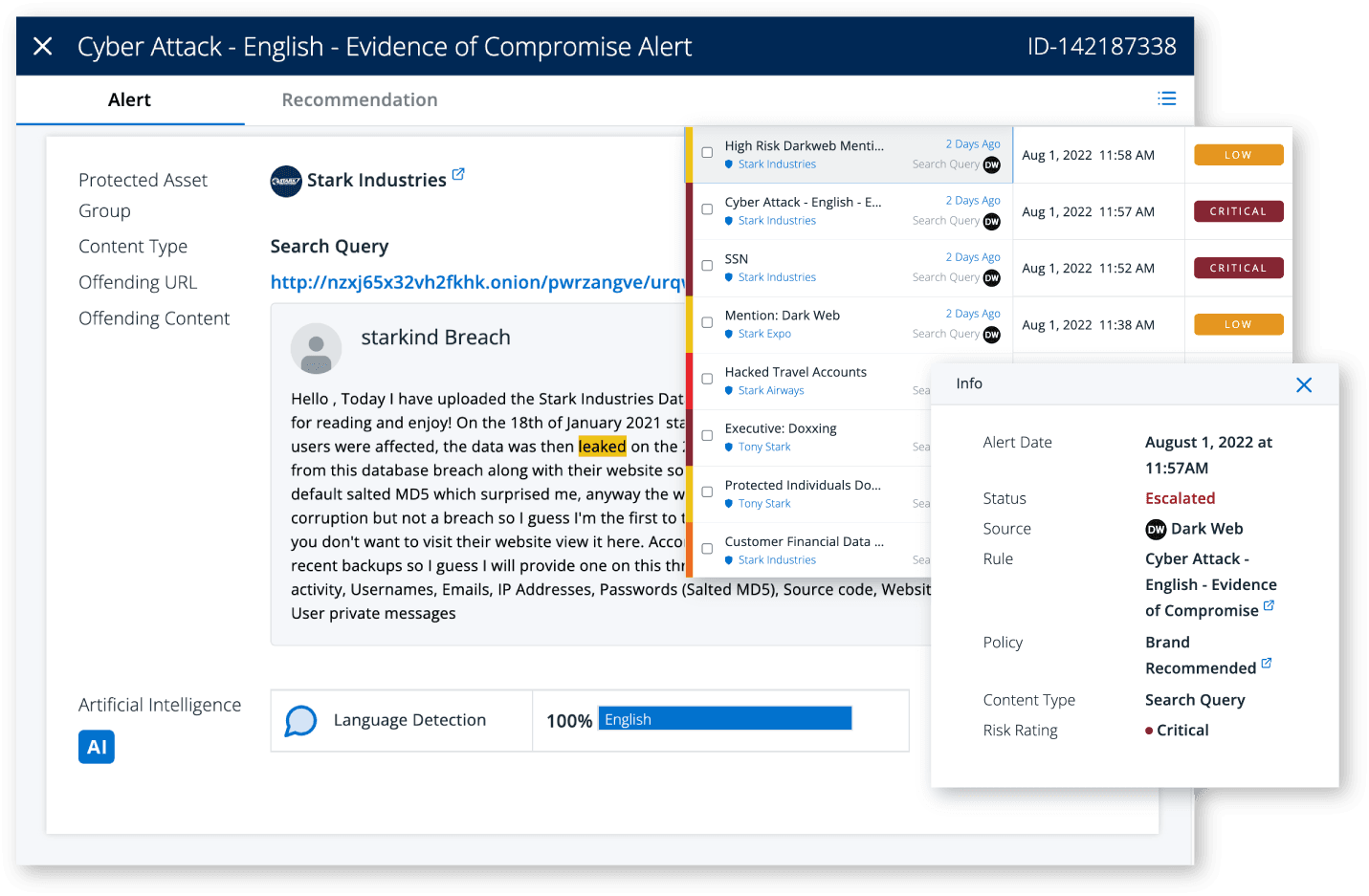The image size is (1369, 896).
Task: Click Brand Recommended policy link
Action: click(x=1201, y=655)
